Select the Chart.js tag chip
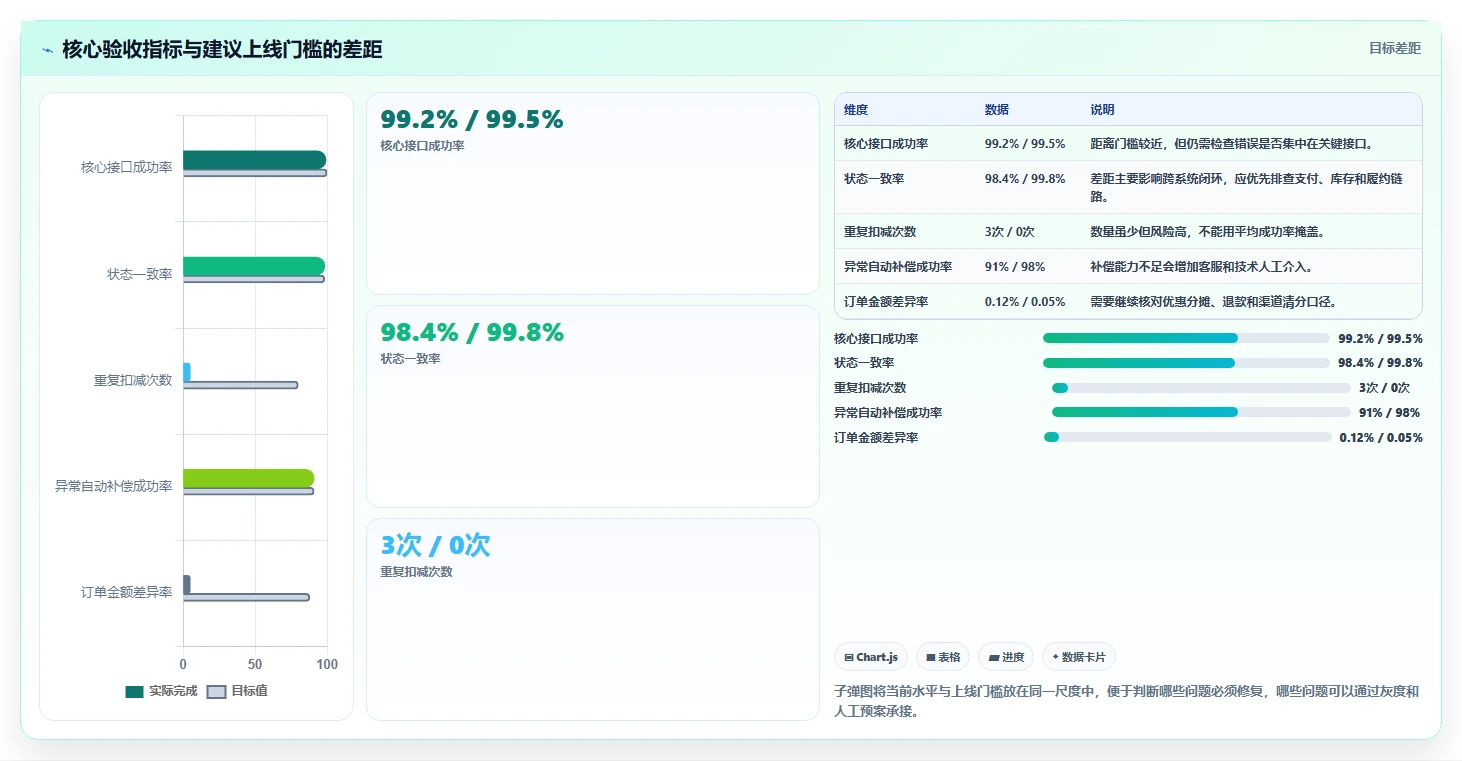Image resolution: width=1462 pixels, height=761 pixels. [x=871, y=657]
